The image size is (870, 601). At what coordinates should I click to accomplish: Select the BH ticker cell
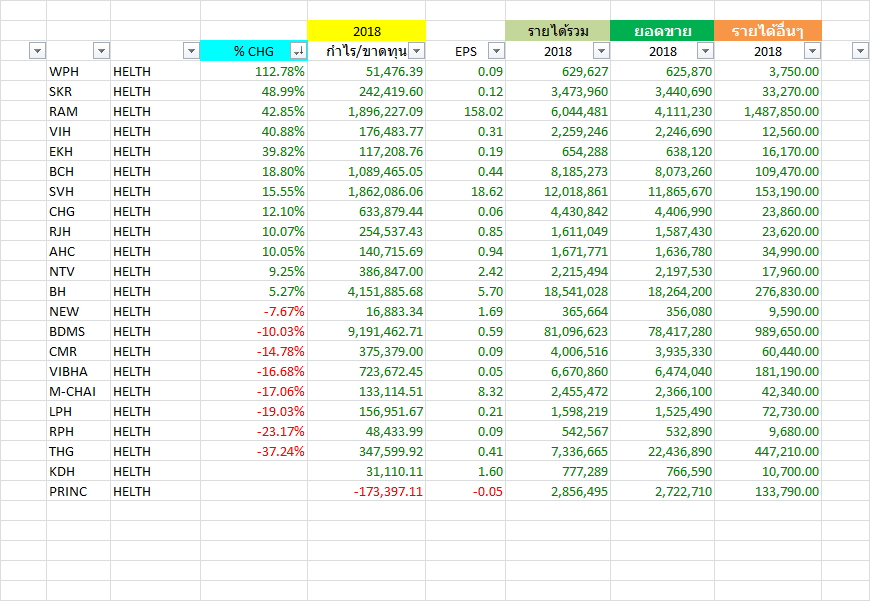(78, 291)
